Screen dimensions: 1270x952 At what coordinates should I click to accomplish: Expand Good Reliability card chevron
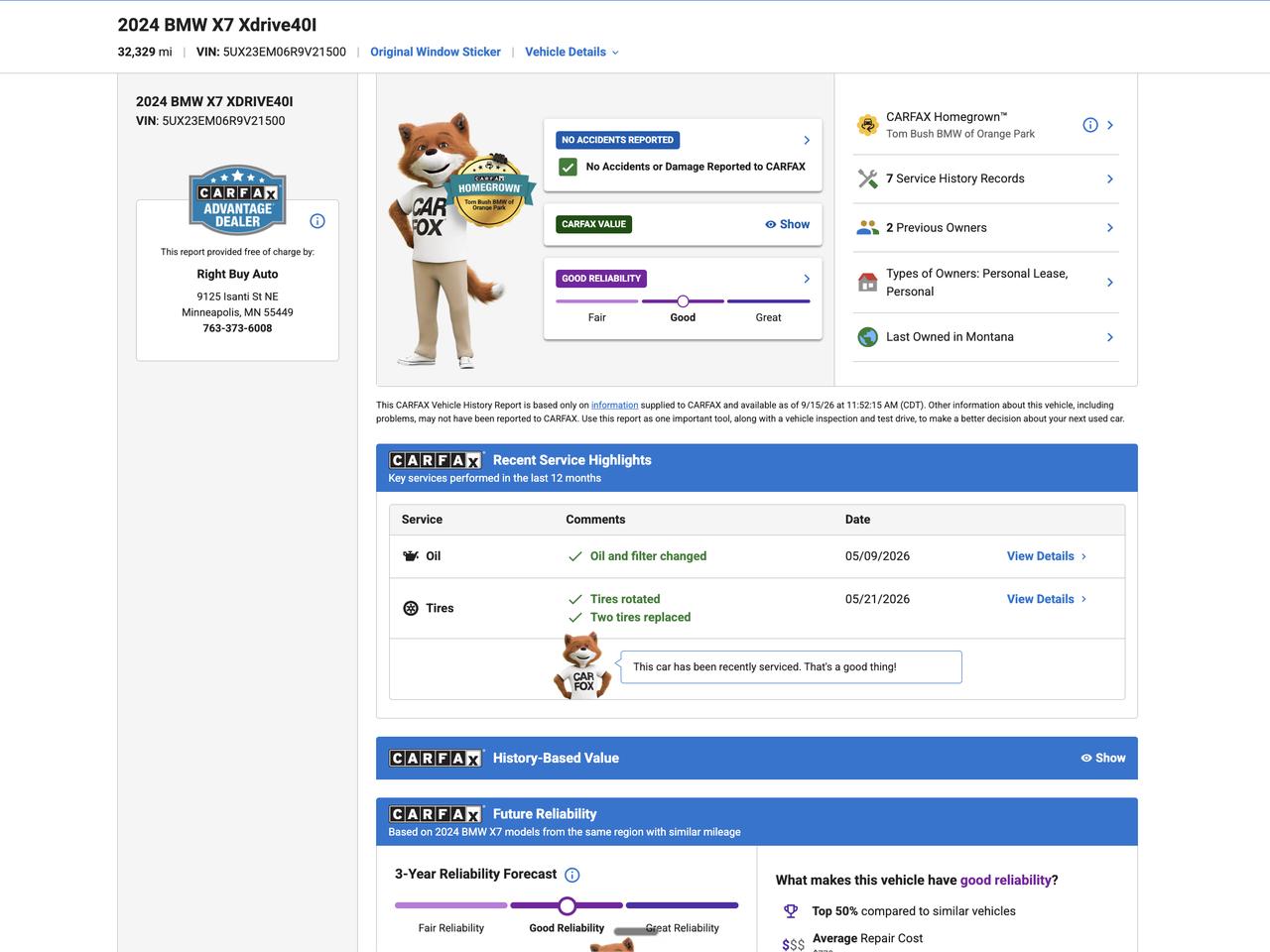tap(807, 279)
